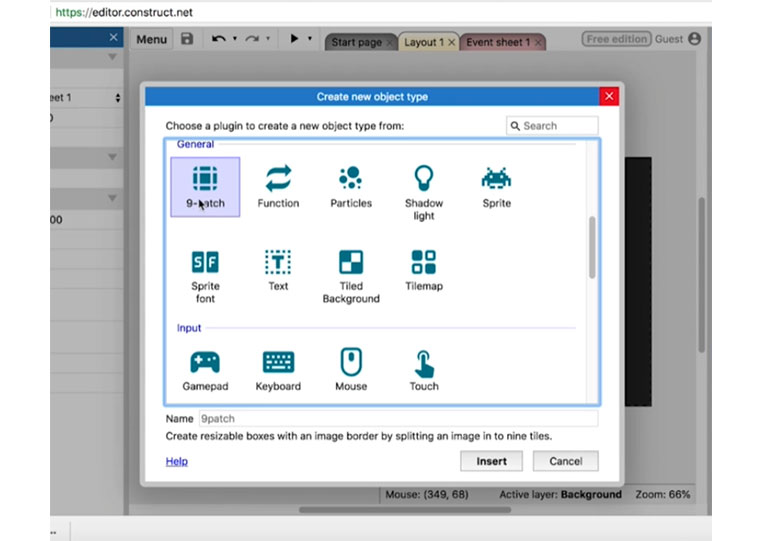Viewport: 763px width, 541px height.
Task: Choose the Gamepad input plugin
Action: (205, 371)
